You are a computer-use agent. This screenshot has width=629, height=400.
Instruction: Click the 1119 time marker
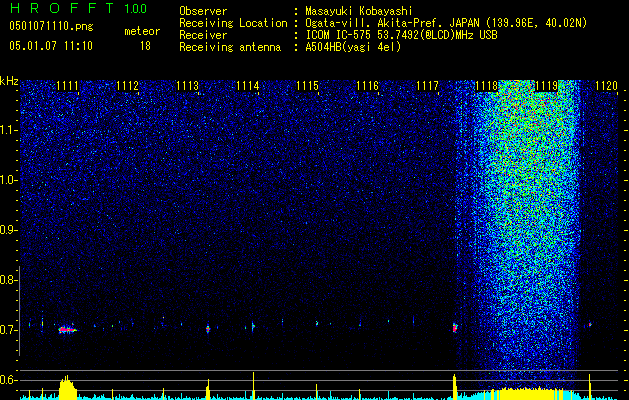point(547,86)
